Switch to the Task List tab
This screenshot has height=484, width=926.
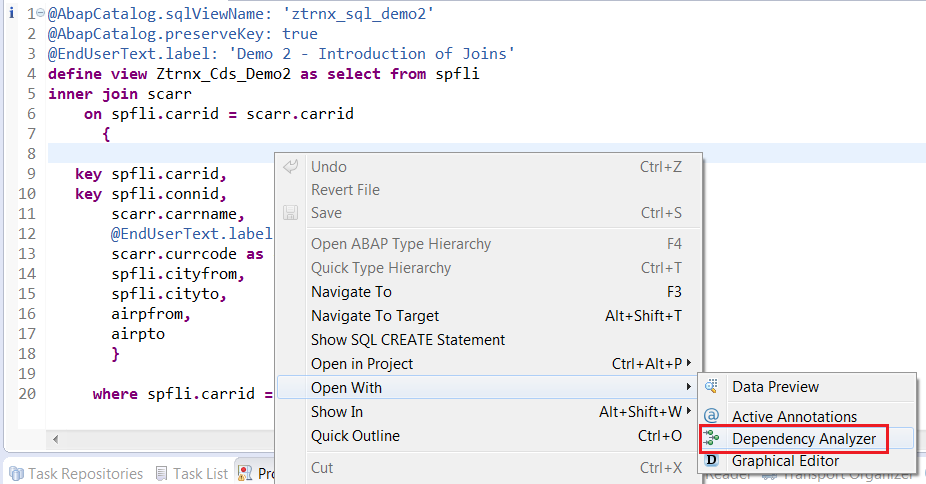click(192, 473)
